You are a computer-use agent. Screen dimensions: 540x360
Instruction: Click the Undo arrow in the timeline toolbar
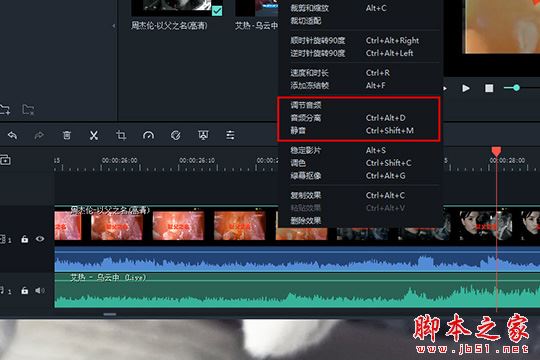coord(12,135)
